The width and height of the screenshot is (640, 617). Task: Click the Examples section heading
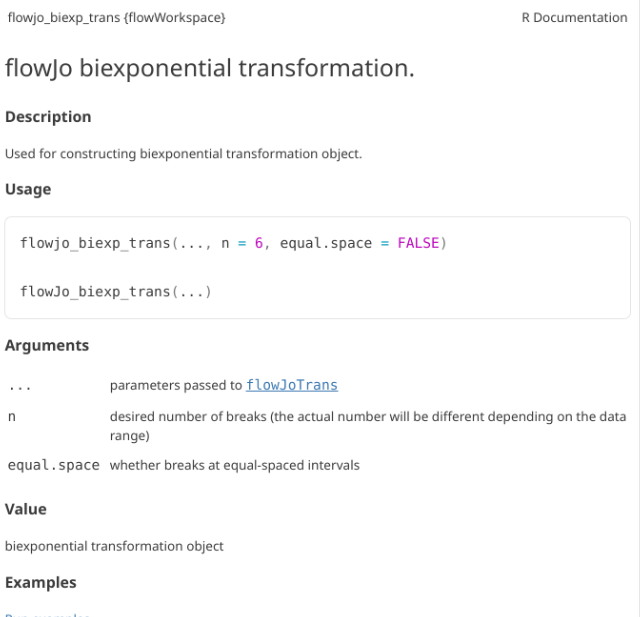(41, 582)
